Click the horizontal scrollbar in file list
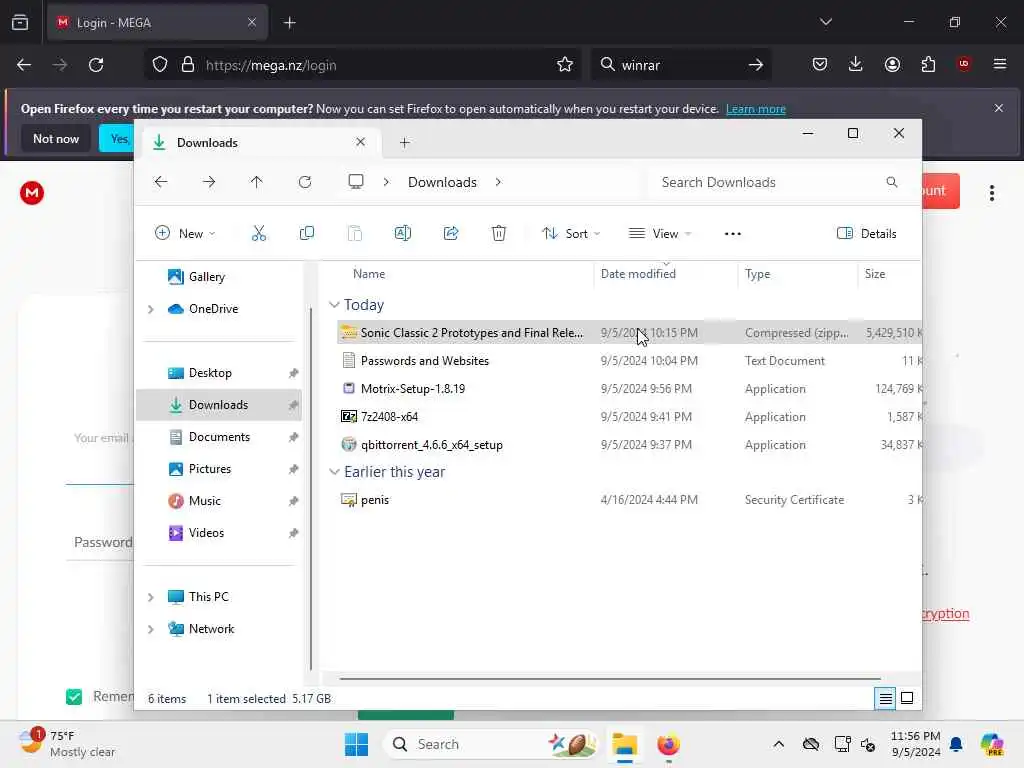This screenshot has width=1024, height=768. click(x=610, y=679)
